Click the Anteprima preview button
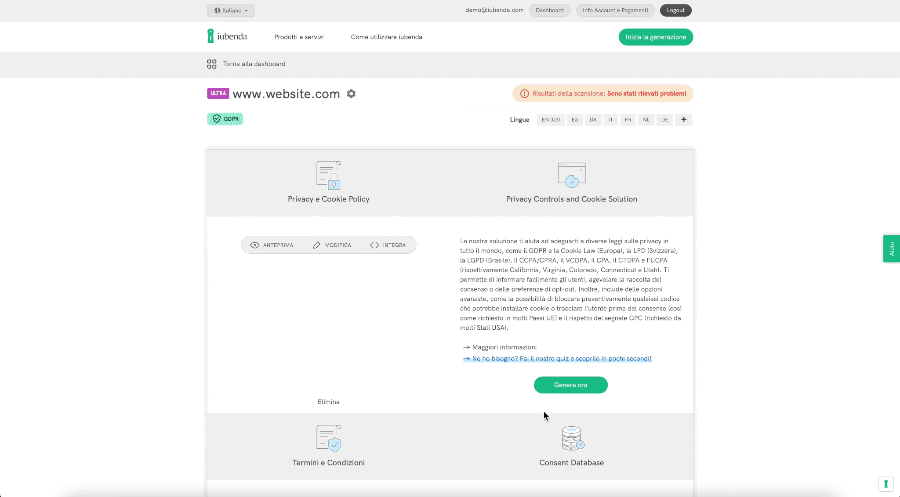 (x=272, y=245)
